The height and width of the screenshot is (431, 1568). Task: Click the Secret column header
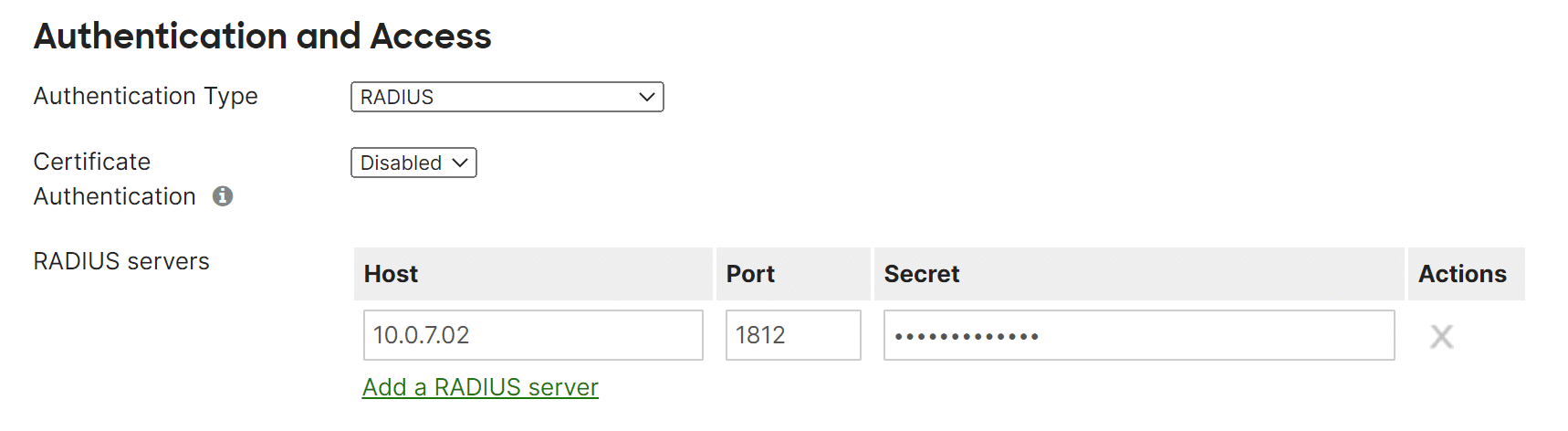coord(922,274)
